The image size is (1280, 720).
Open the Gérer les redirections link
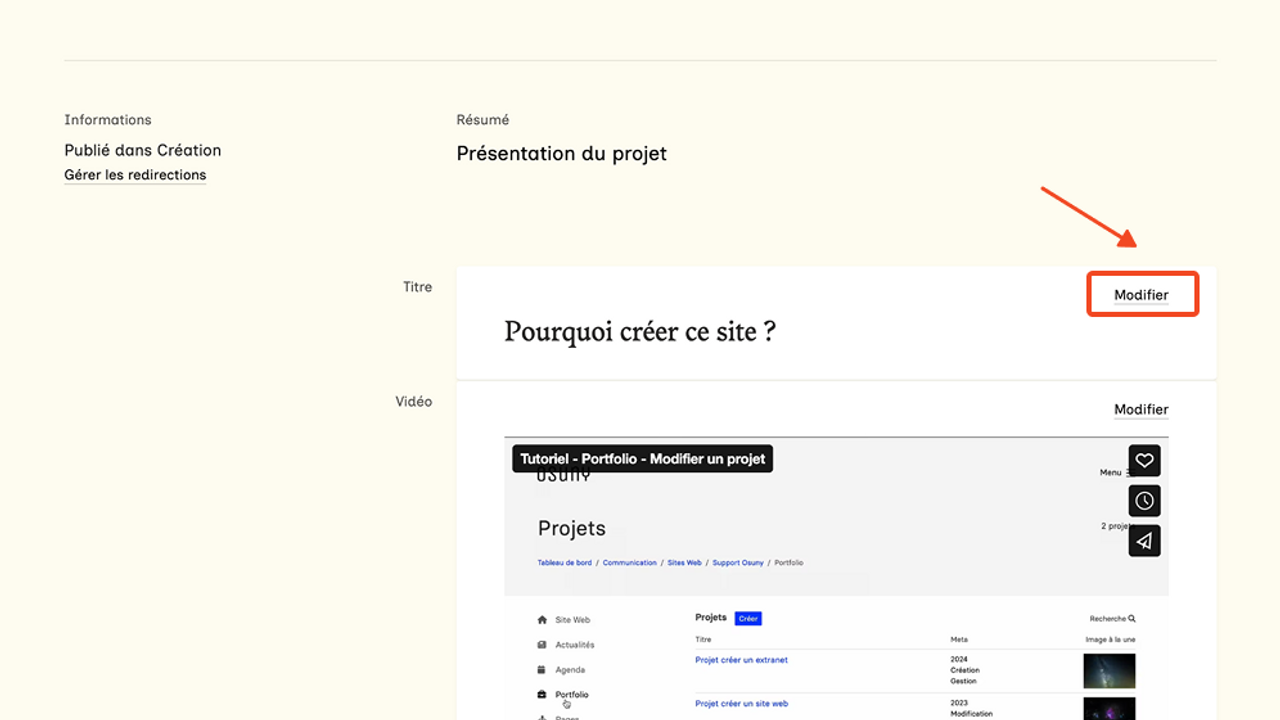(135, 175)
